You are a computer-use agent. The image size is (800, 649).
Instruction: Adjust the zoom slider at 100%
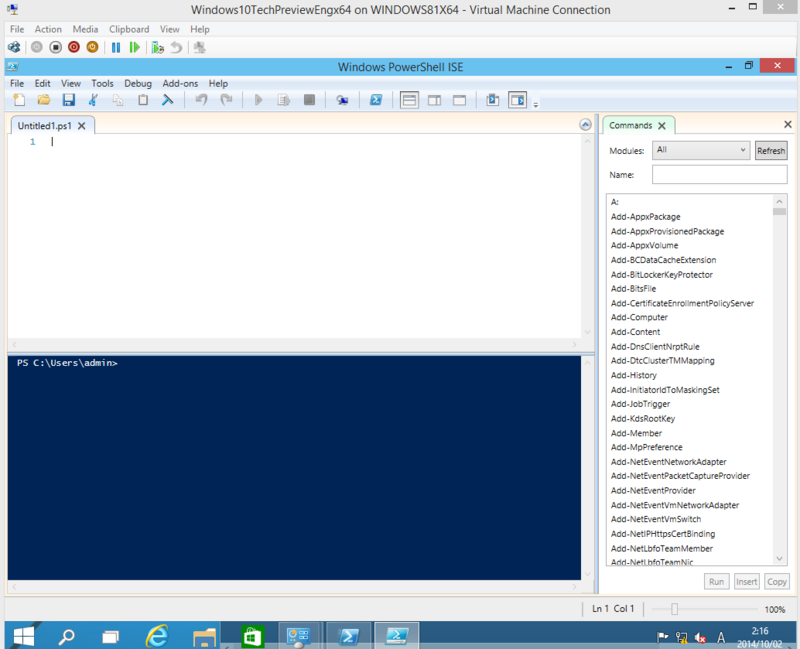tap(674, 609)
